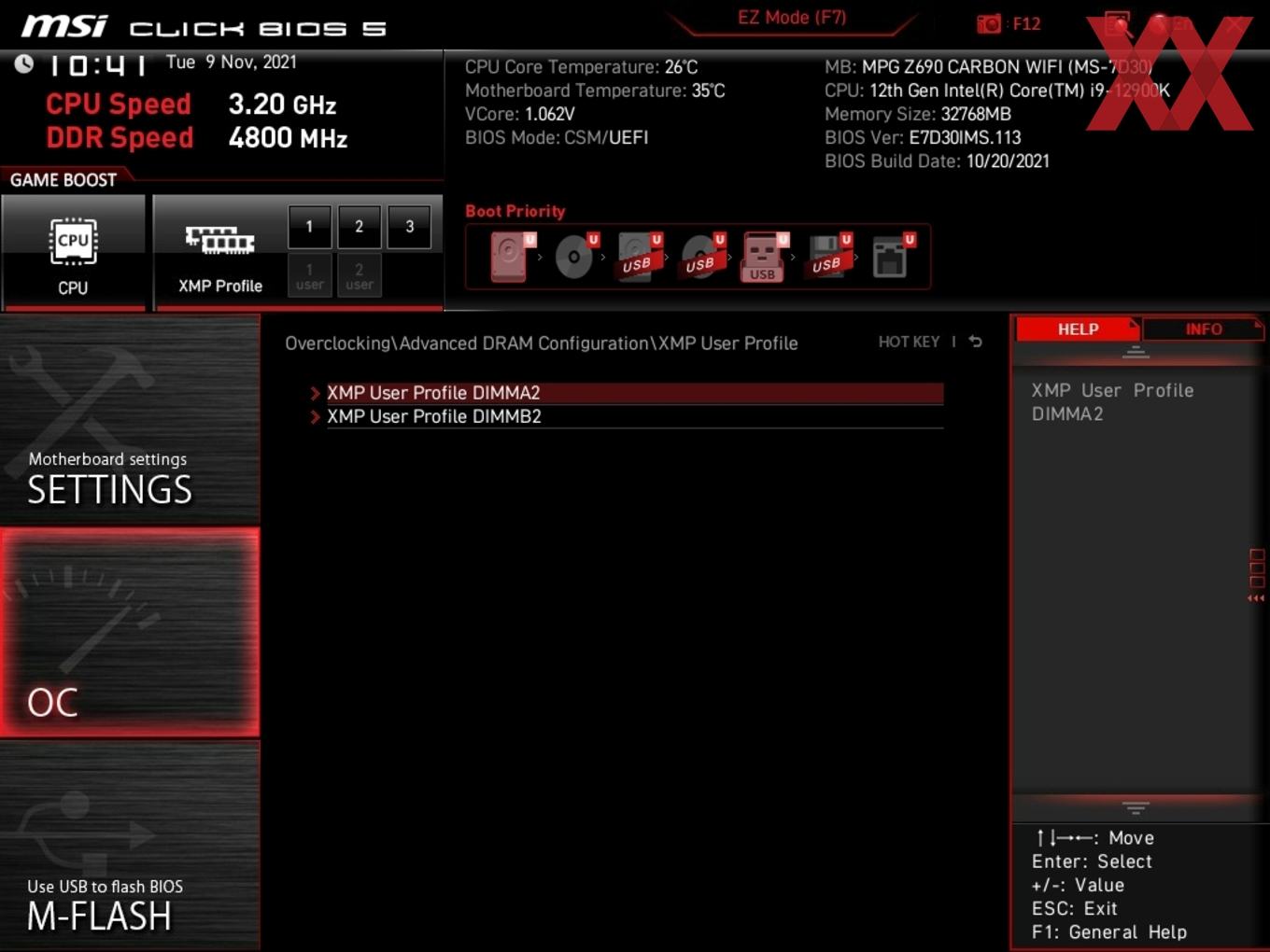This screenshot has height=952, width=1270.
Task: Click Memory Size: 32768MB
Action: 918,114
